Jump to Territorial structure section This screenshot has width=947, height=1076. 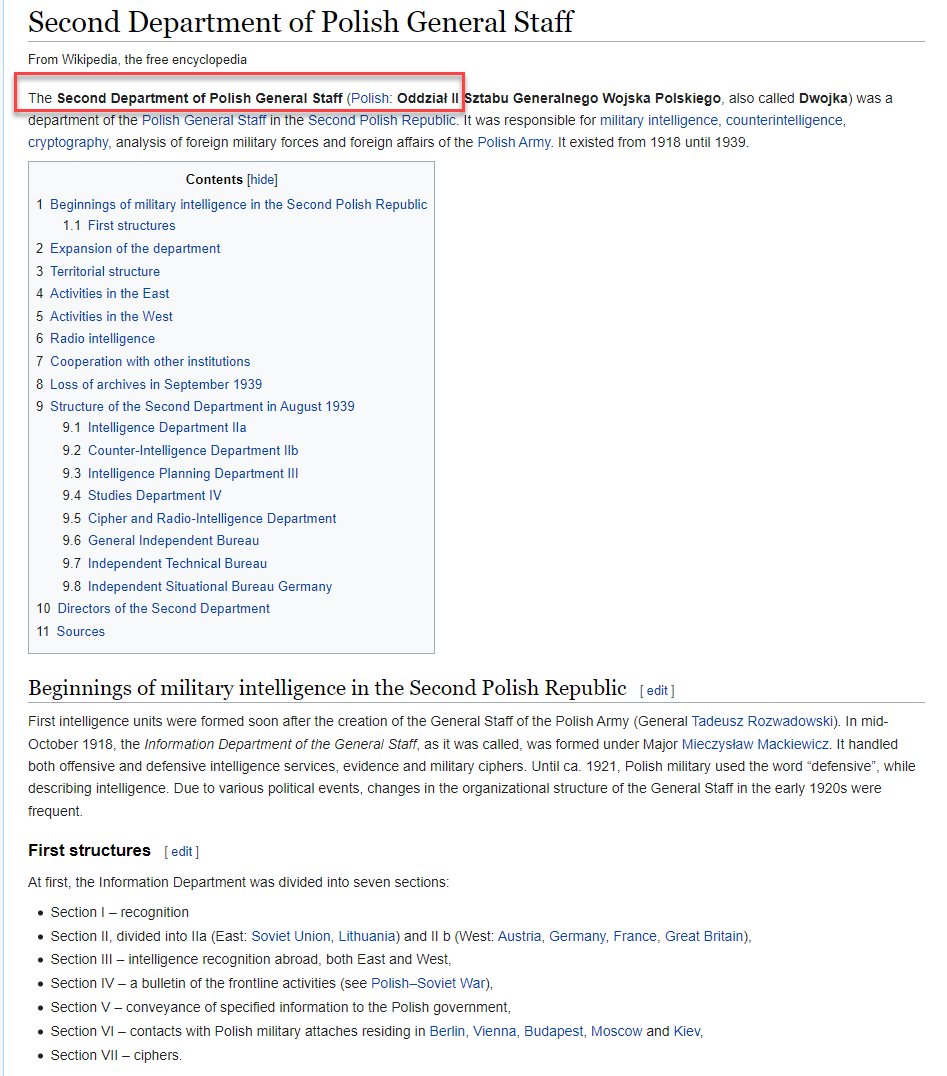point(105,271)
